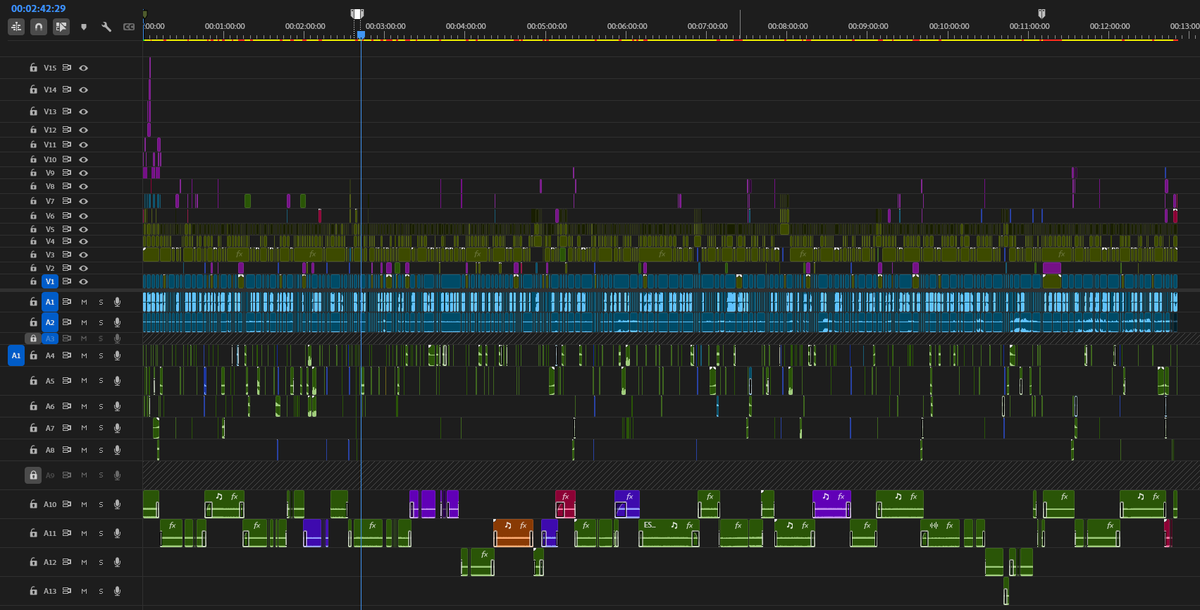Hide track V9 output with eye icon
1200x610 pixels.
[x=84, y=172]
